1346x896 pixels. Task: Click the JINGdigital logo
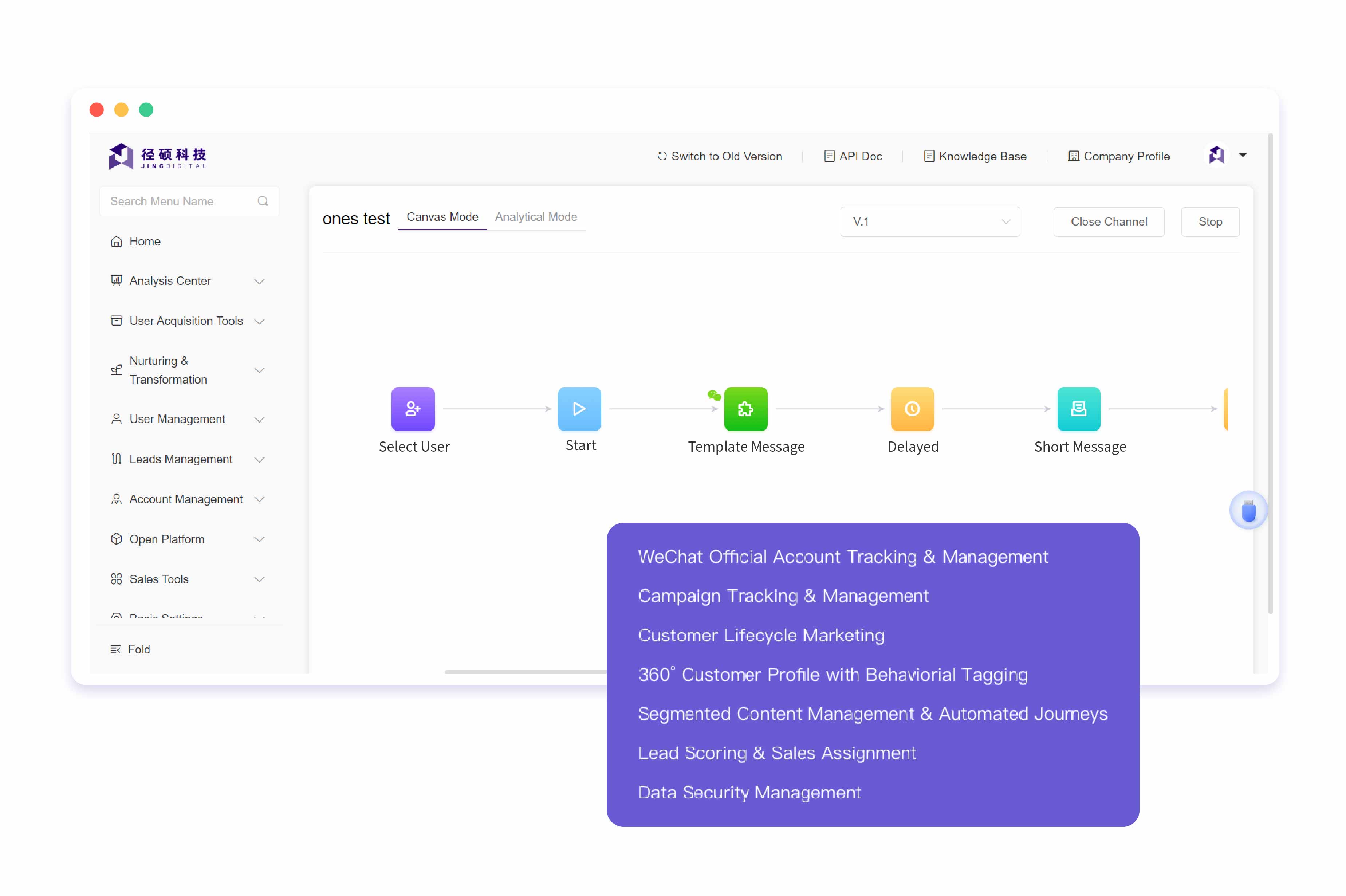click(x=158, y=156)
